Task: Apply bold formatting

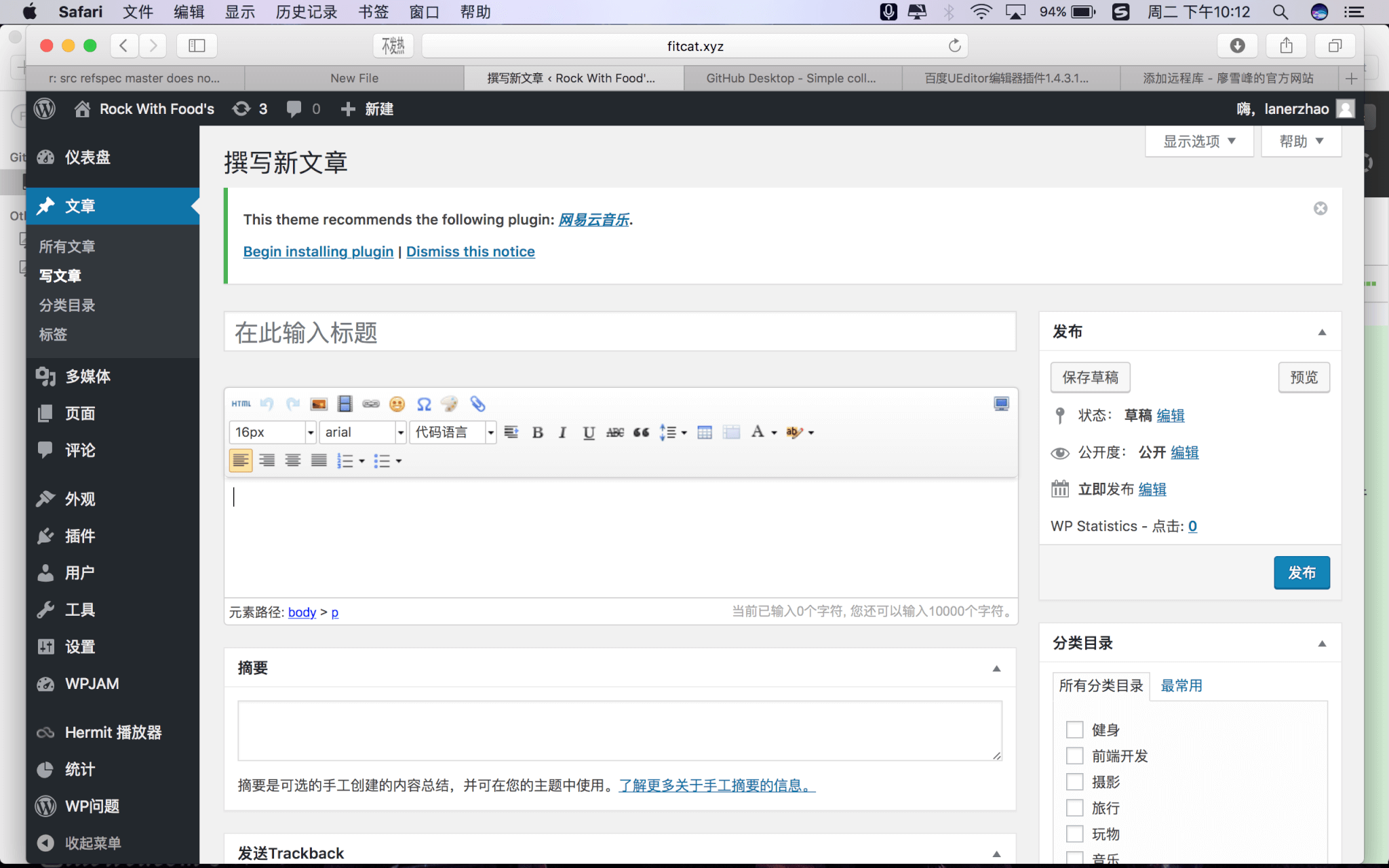Action: [537, 432]
